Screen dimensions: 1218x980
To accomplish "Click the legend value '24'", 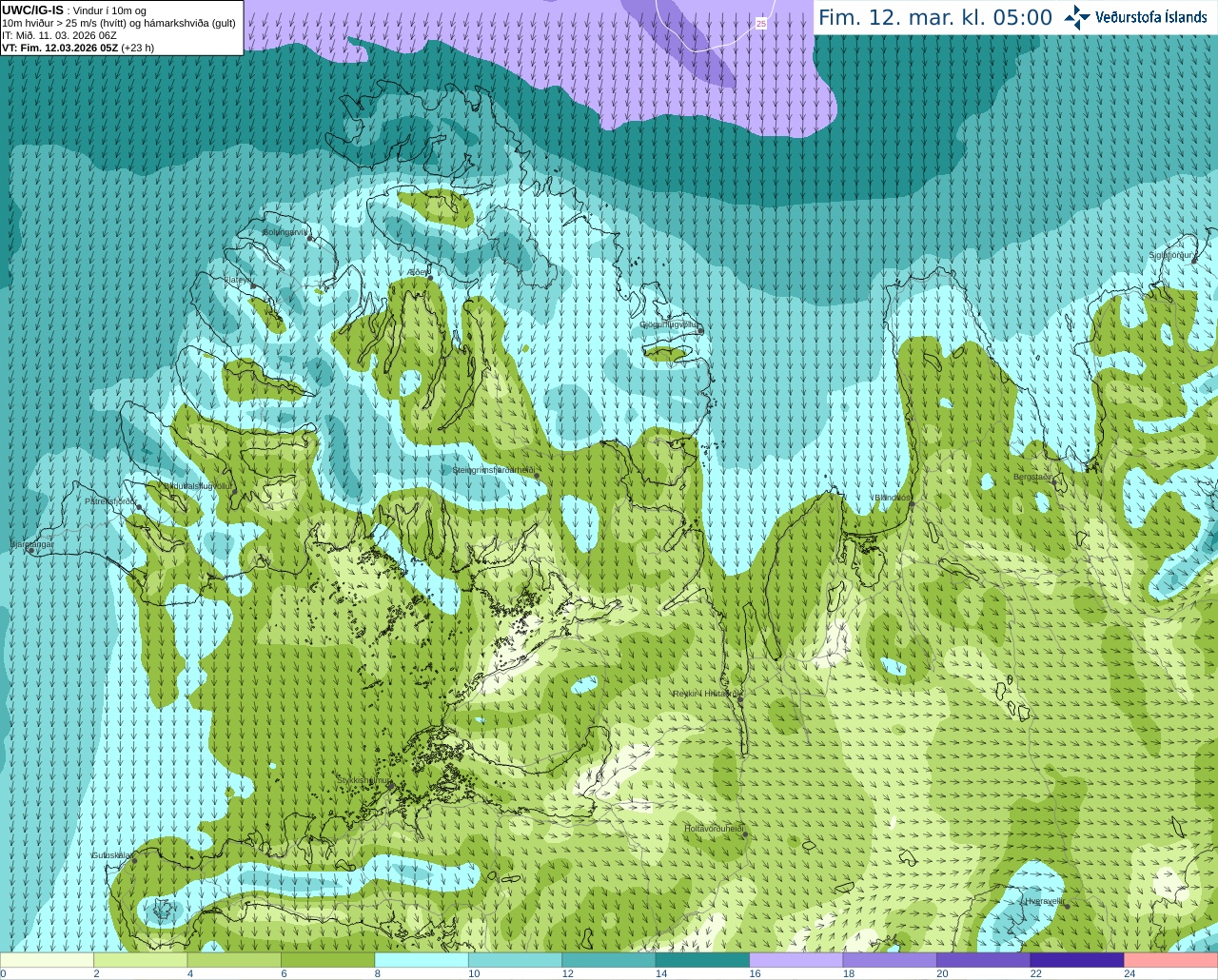I will 1130,973.
